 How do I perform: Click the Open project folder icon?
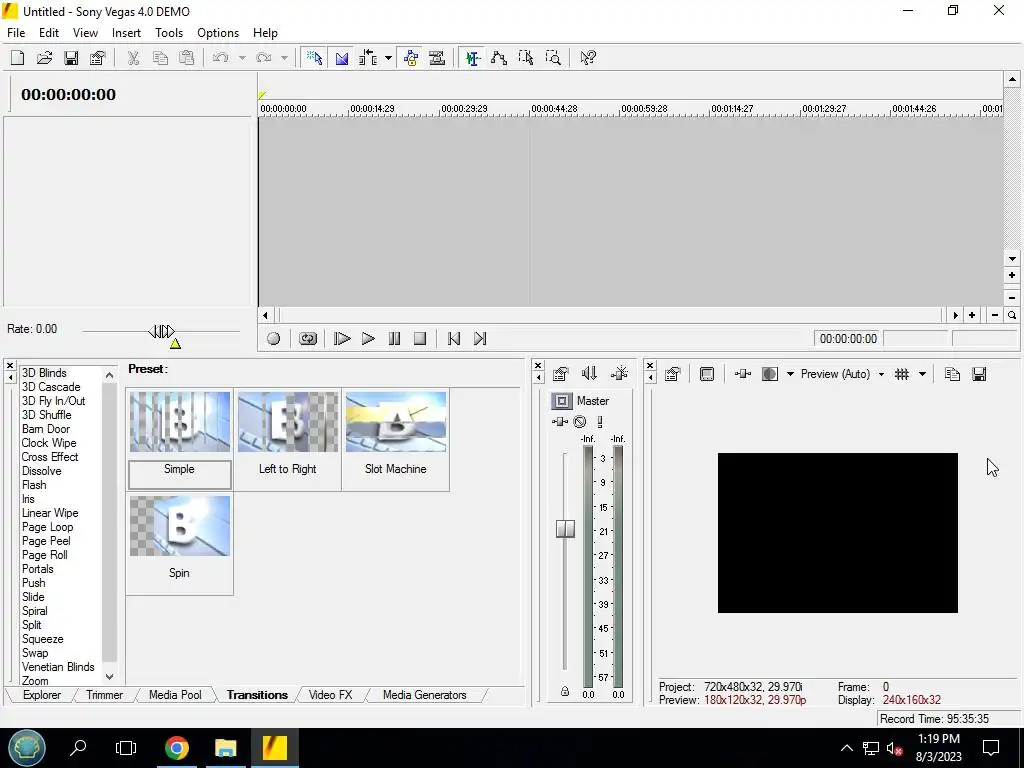click(x=44, y=58)
